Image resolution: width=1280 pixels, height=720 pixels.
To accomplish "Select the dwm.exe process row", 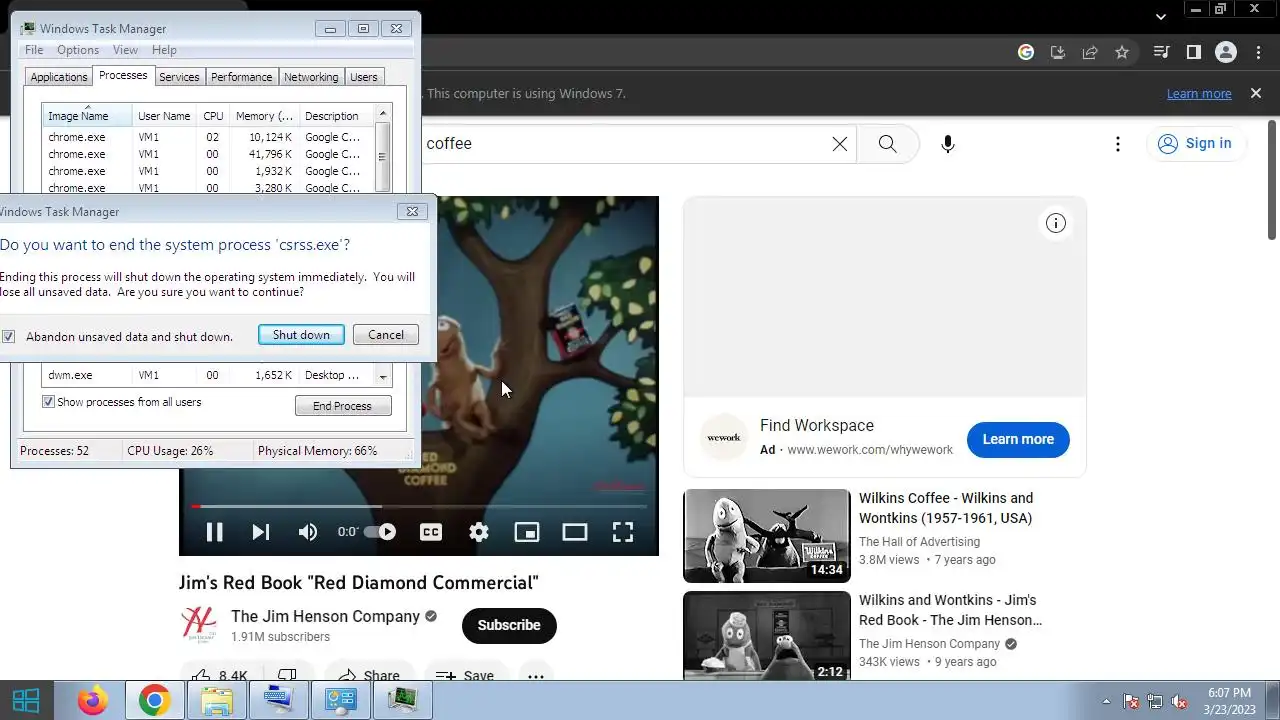I will [208, 375].
